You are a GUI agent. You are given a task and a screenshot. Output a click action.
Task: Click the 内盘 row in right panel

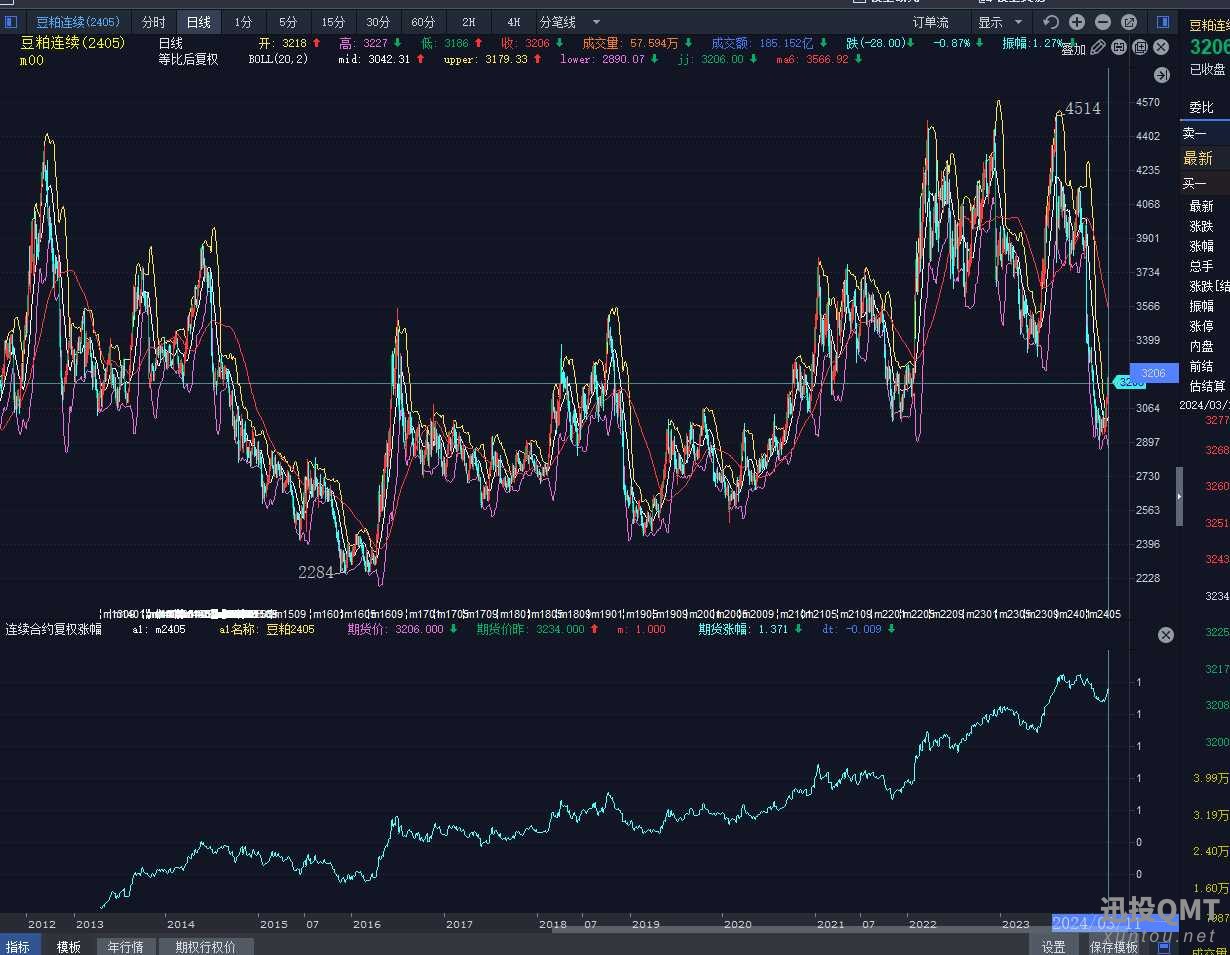(x=1205, y=346)
